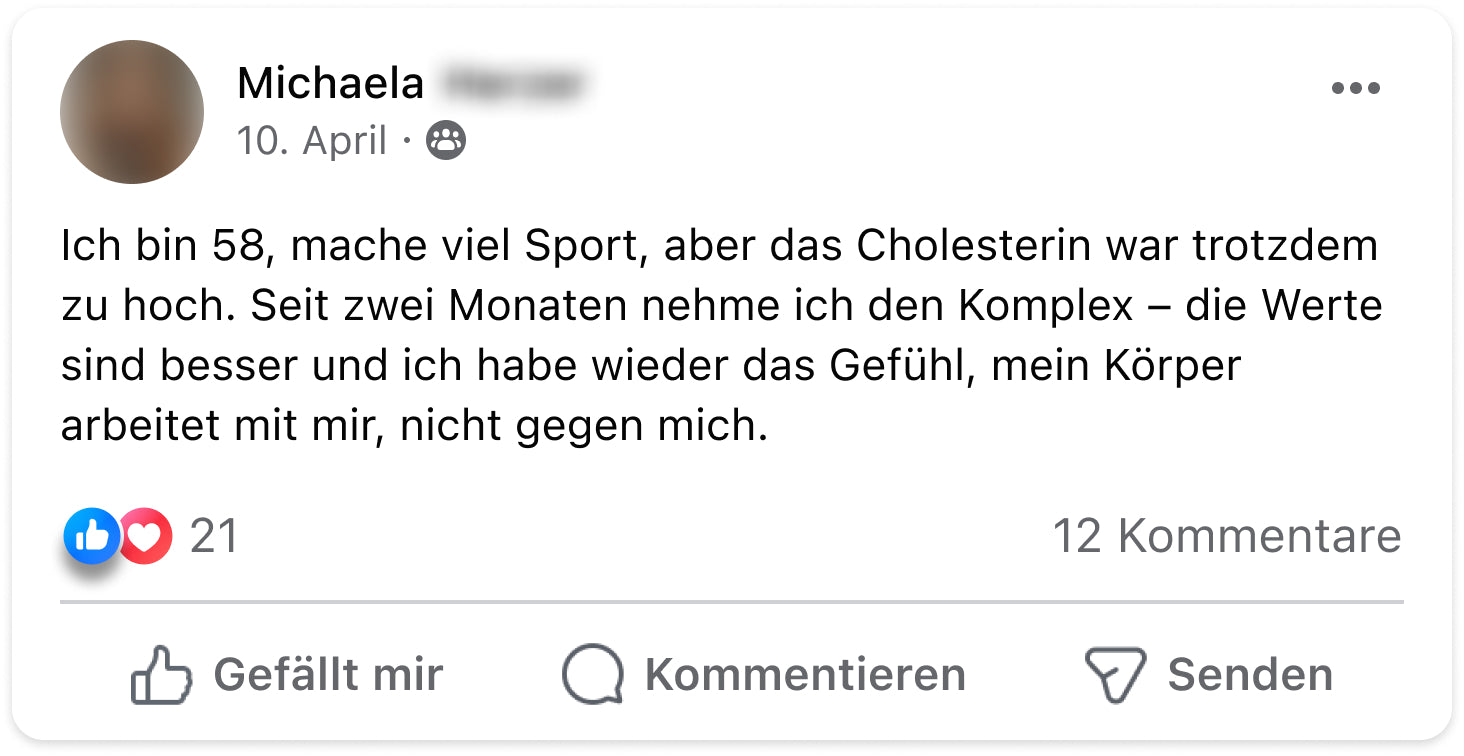Toggle like via the "Gefällt mir" label
1464x756 pixels.
pos(328,675)
